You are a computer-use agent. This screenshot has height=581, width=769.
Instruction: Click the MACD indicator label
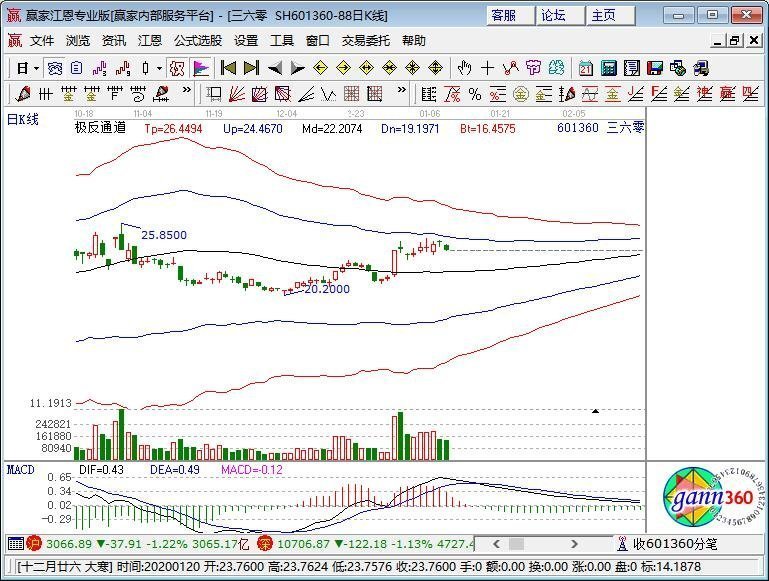(x=21, y=470)
